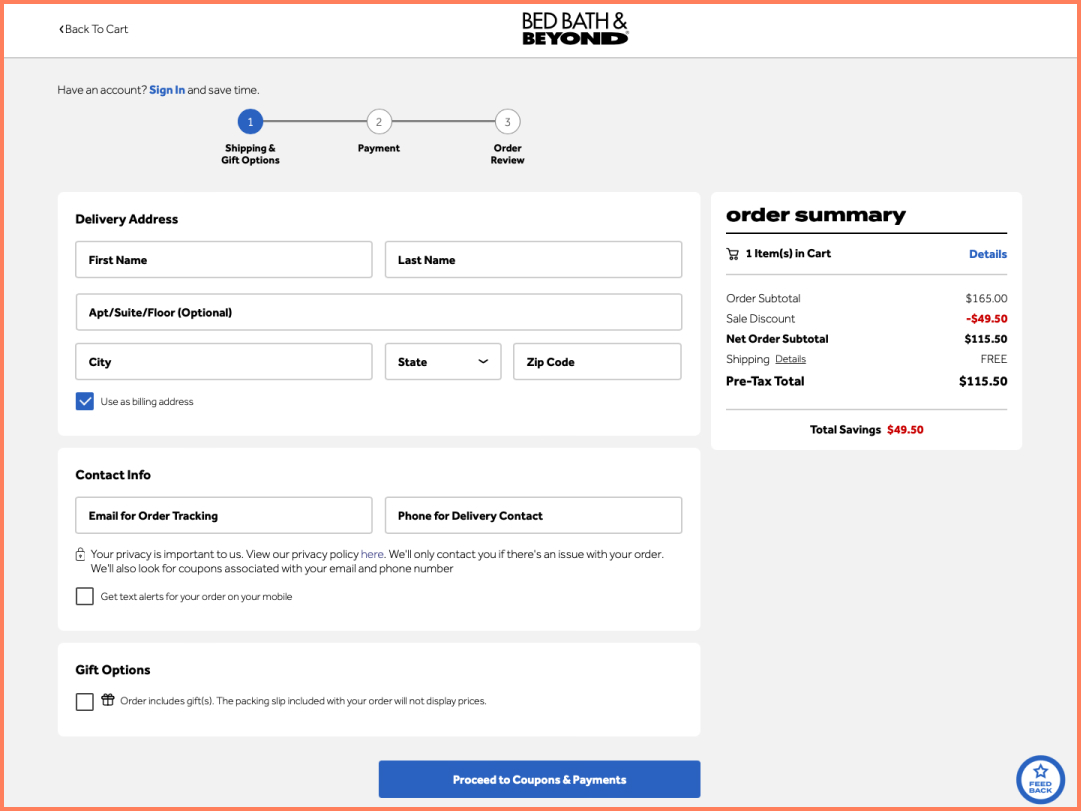Open the Sign In link

pos(167,89)
